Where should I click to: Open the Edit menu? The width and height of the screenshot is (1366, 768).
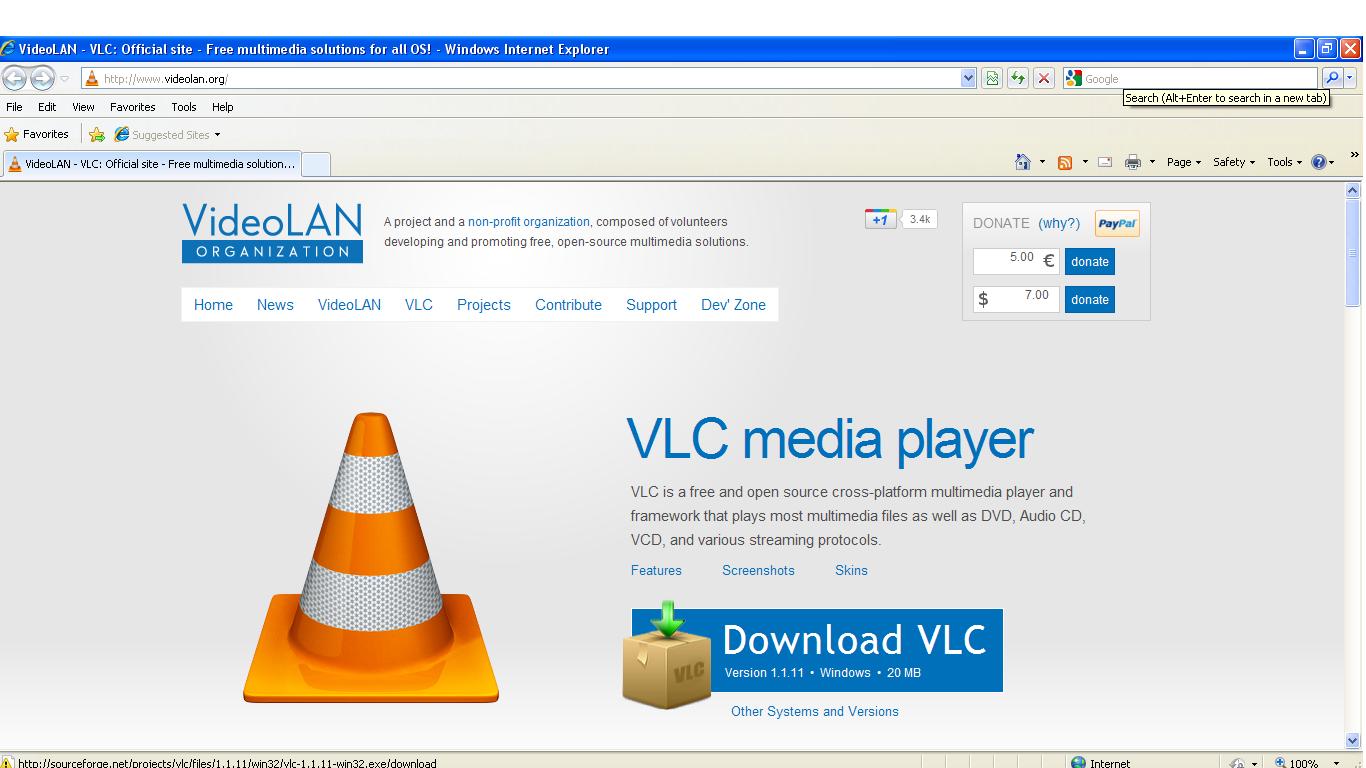(x=47, y=107)
